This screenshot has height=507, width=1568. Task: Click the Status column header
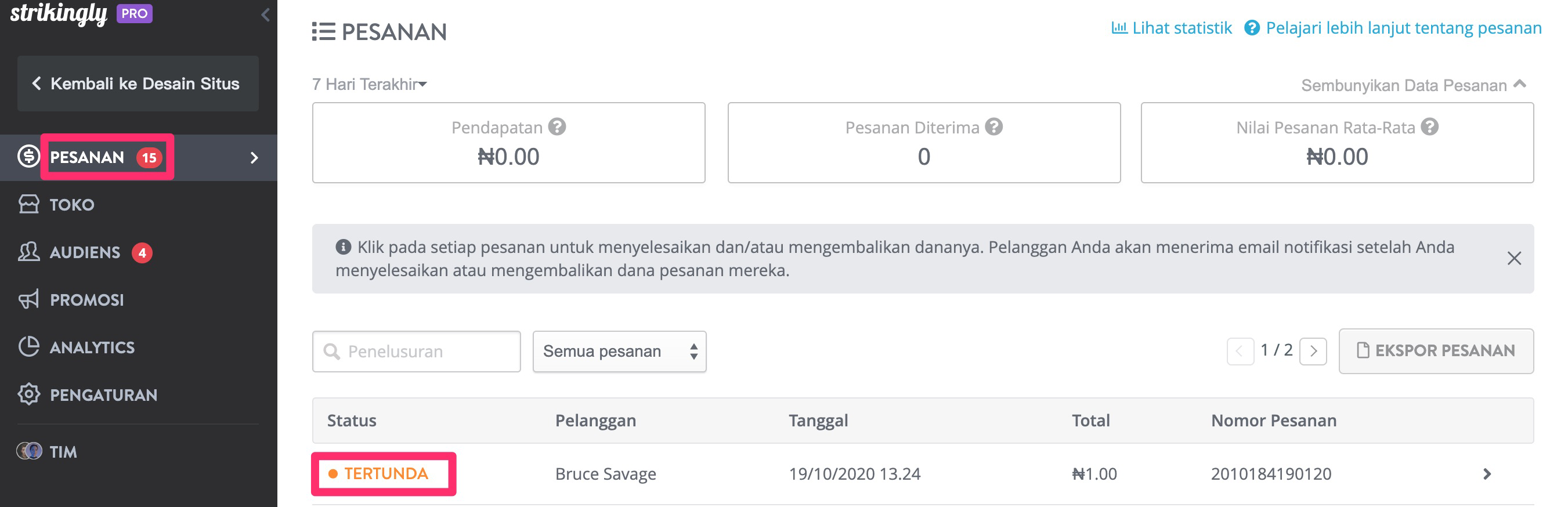point(352,420)
